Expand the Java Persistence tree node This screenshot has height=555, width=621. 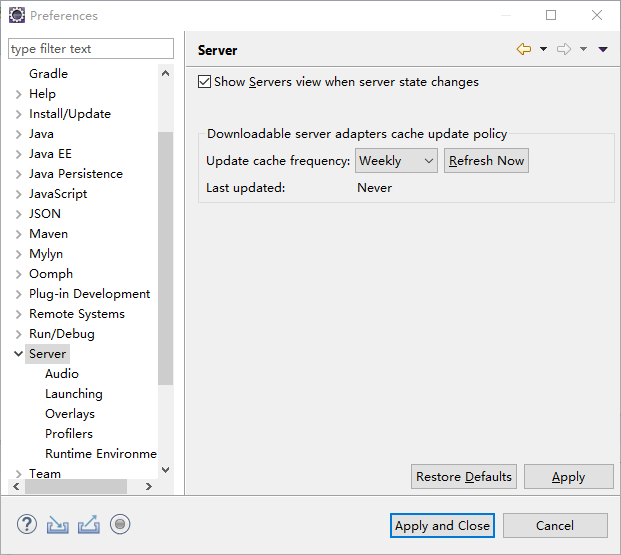(x=18, y=174)
